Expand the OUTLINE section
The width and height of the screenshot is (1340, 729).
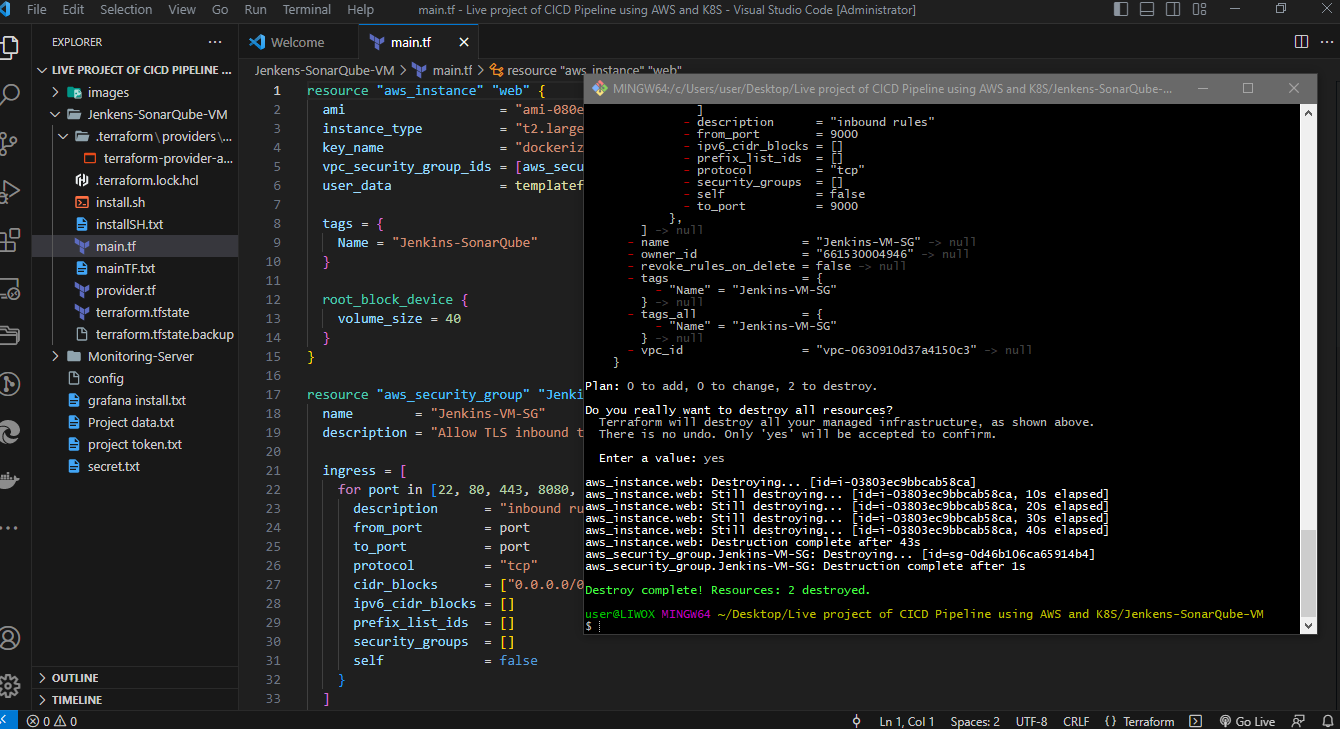[75, 678]
